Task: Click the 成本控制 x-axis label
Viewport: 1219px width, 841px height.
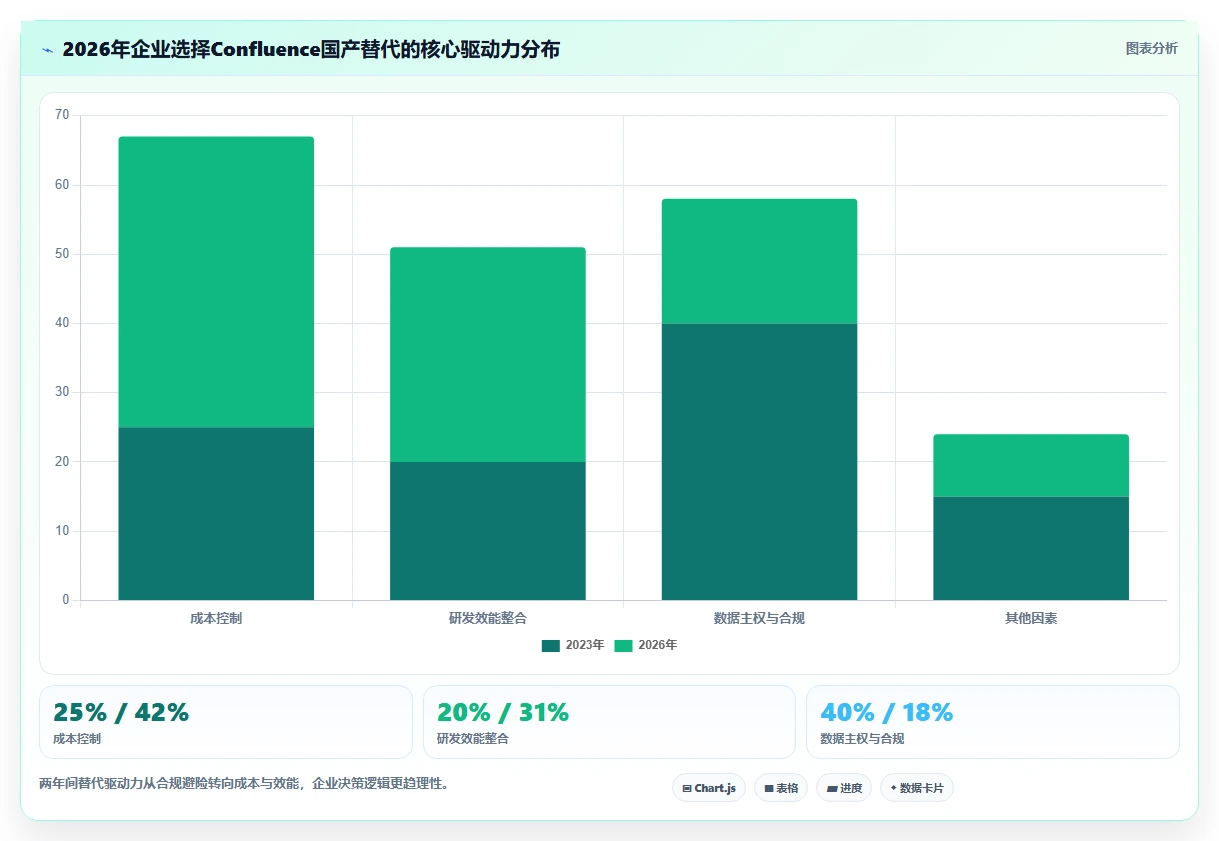Action: pyautogui.click(x=216, y=618)
